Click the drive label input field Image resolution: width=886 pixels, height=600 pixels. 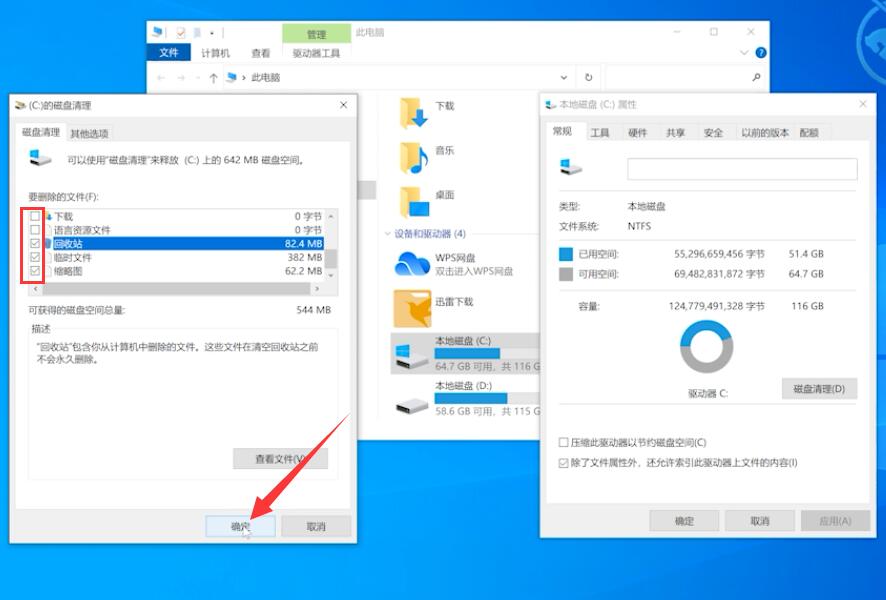(742, 169)
